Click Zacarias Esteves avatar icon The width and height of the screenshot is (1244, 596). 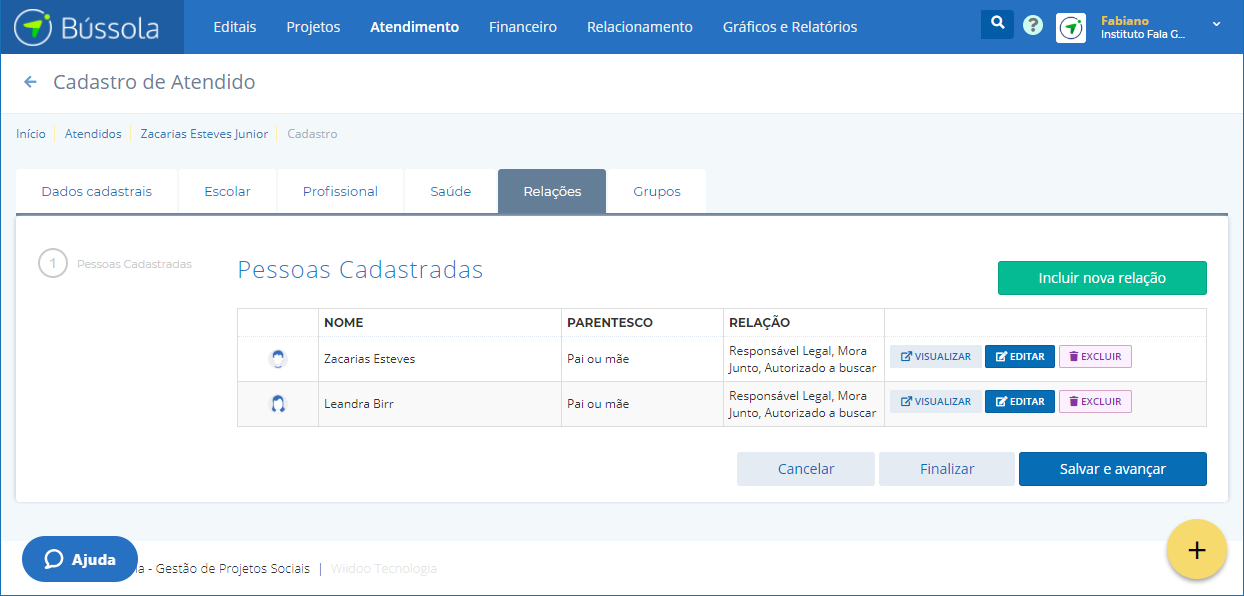[x=278, y=359]
